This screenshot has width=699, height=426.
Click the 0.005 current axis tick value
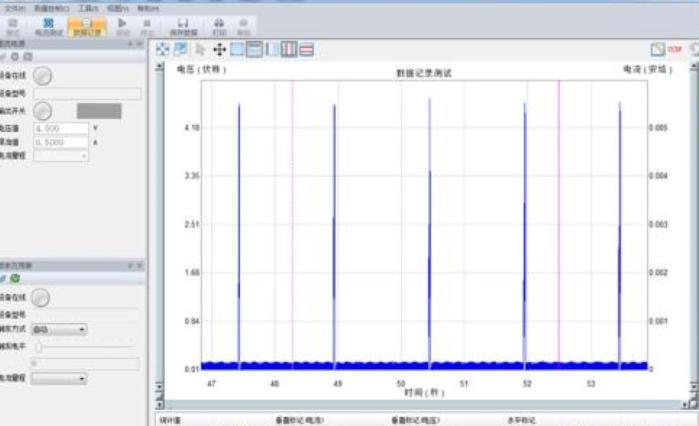pyautogui.click(x=658, y=128)
